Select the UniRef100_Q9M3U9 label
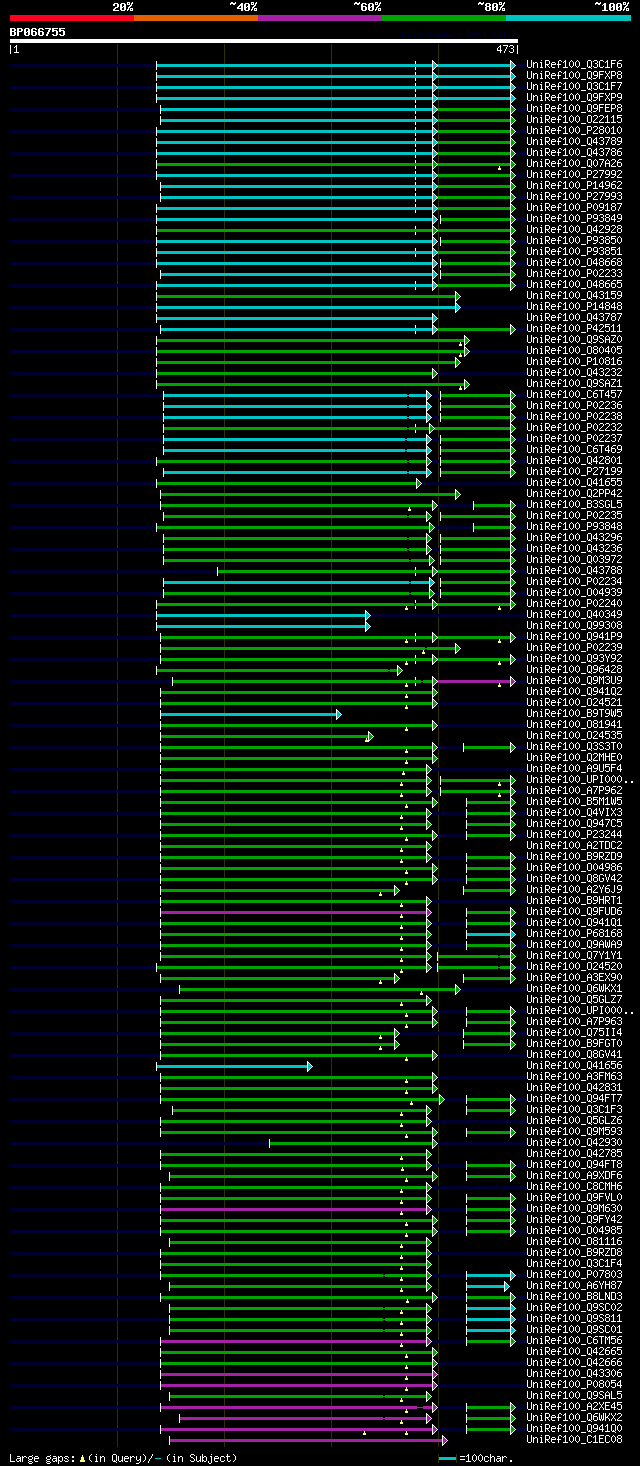 (x=574, y=680)
